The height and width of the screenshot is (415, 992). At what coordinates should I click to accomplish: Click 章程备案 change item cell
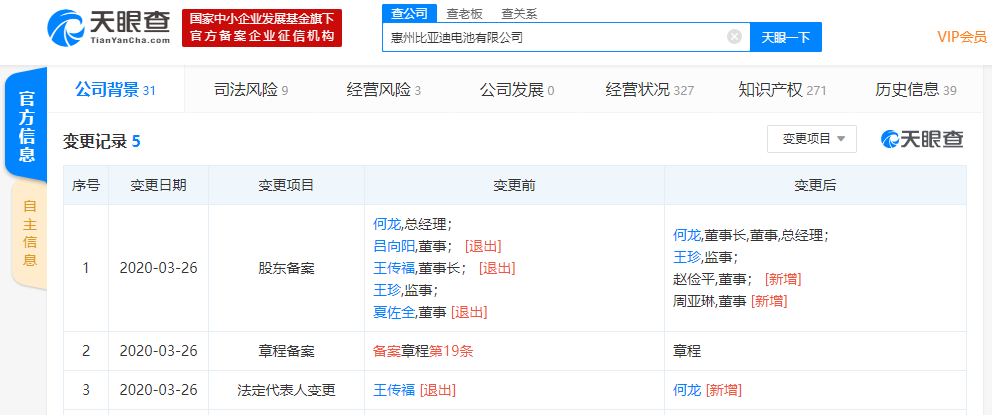286,350
